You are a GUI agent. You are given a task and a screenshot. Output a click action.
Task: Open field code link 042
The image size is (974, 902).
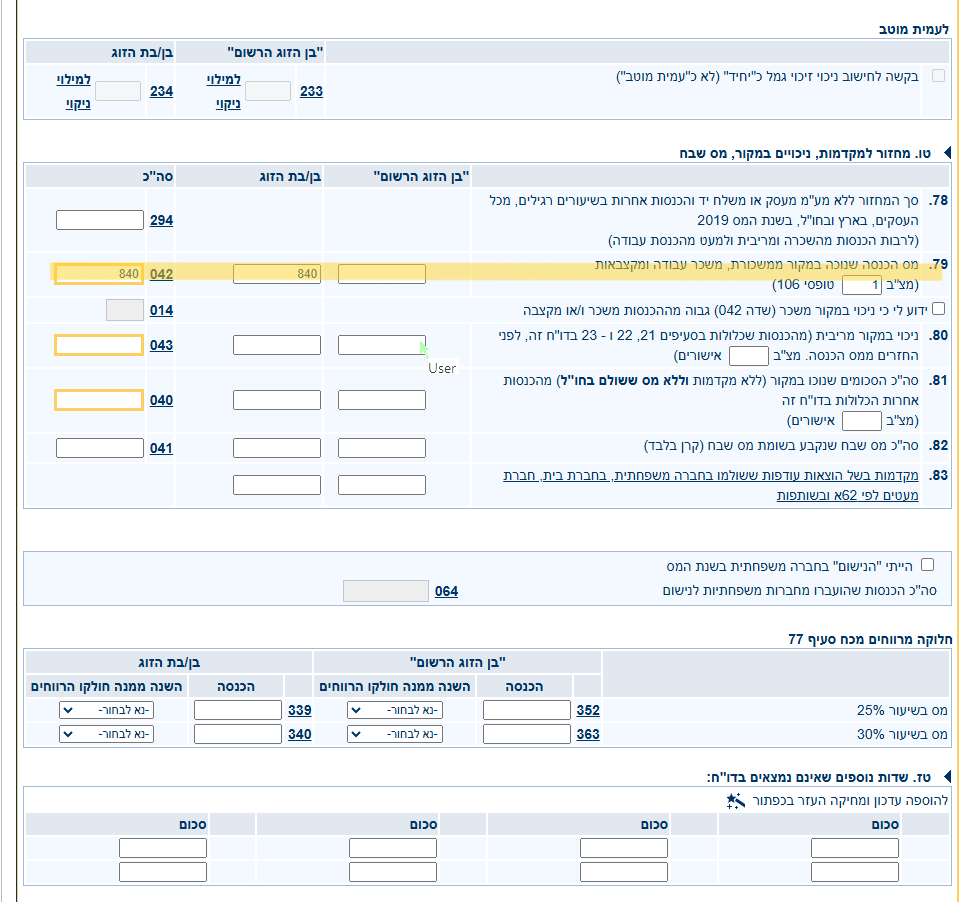pyautogui.click(x=162, y=275)
